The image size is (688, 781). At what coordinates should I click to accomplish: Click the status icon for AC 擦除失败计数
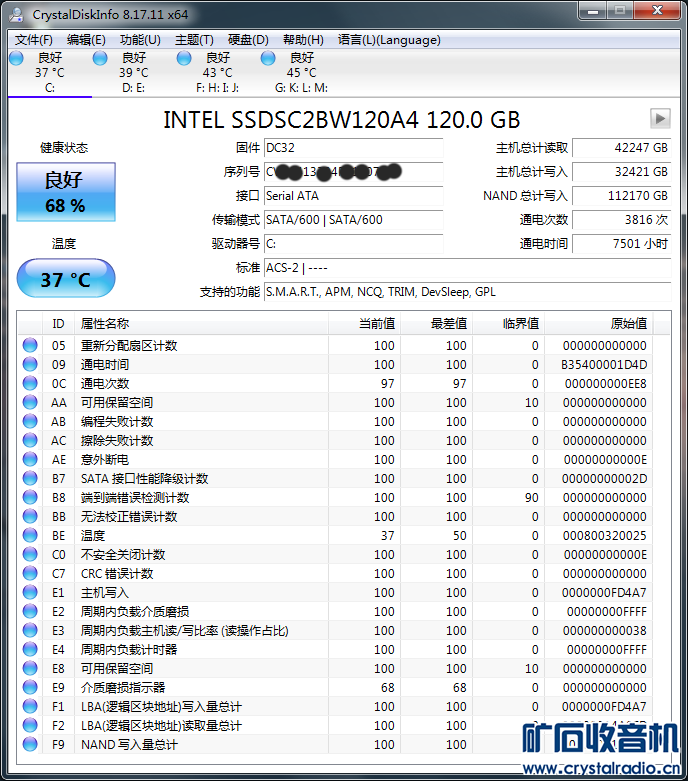coord(30,440)
